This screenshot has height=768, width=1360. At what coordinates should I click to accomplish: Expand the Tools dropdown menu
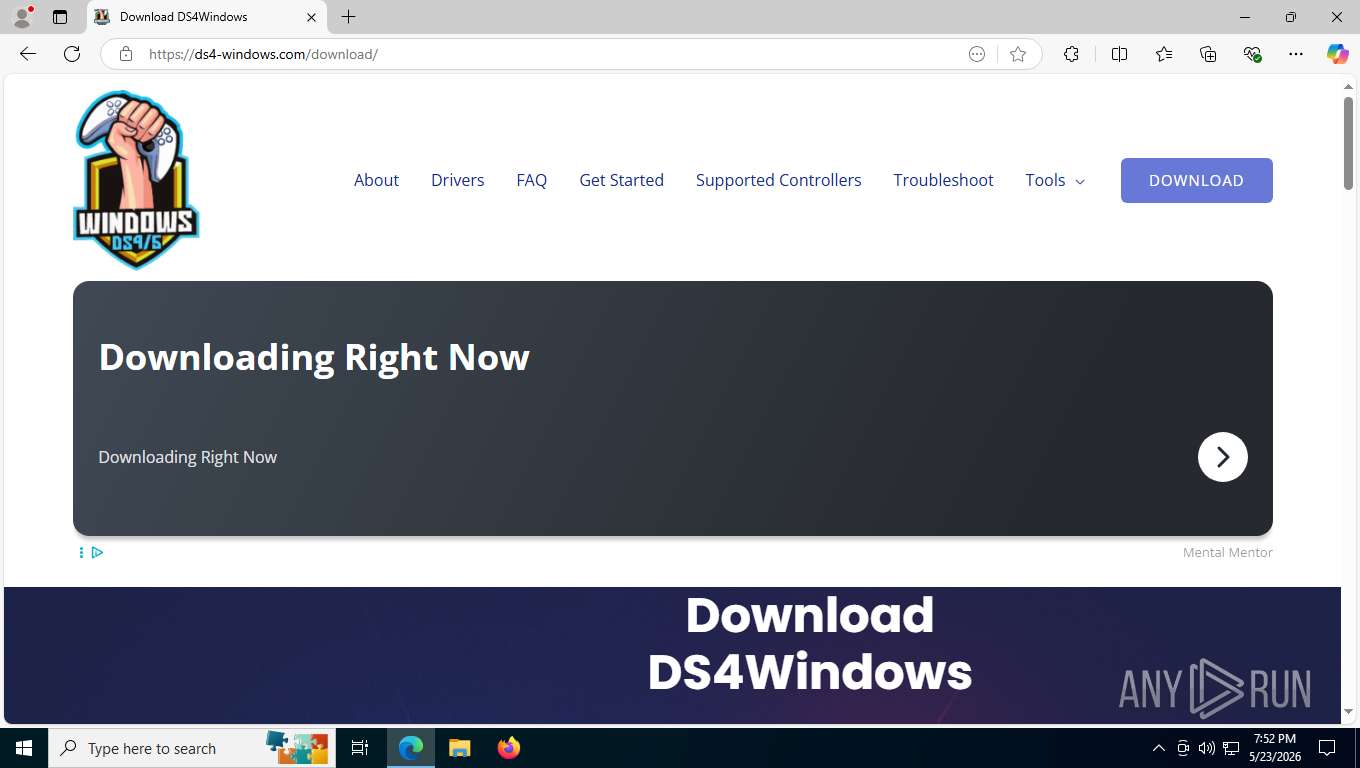(x=1055, y=180)
